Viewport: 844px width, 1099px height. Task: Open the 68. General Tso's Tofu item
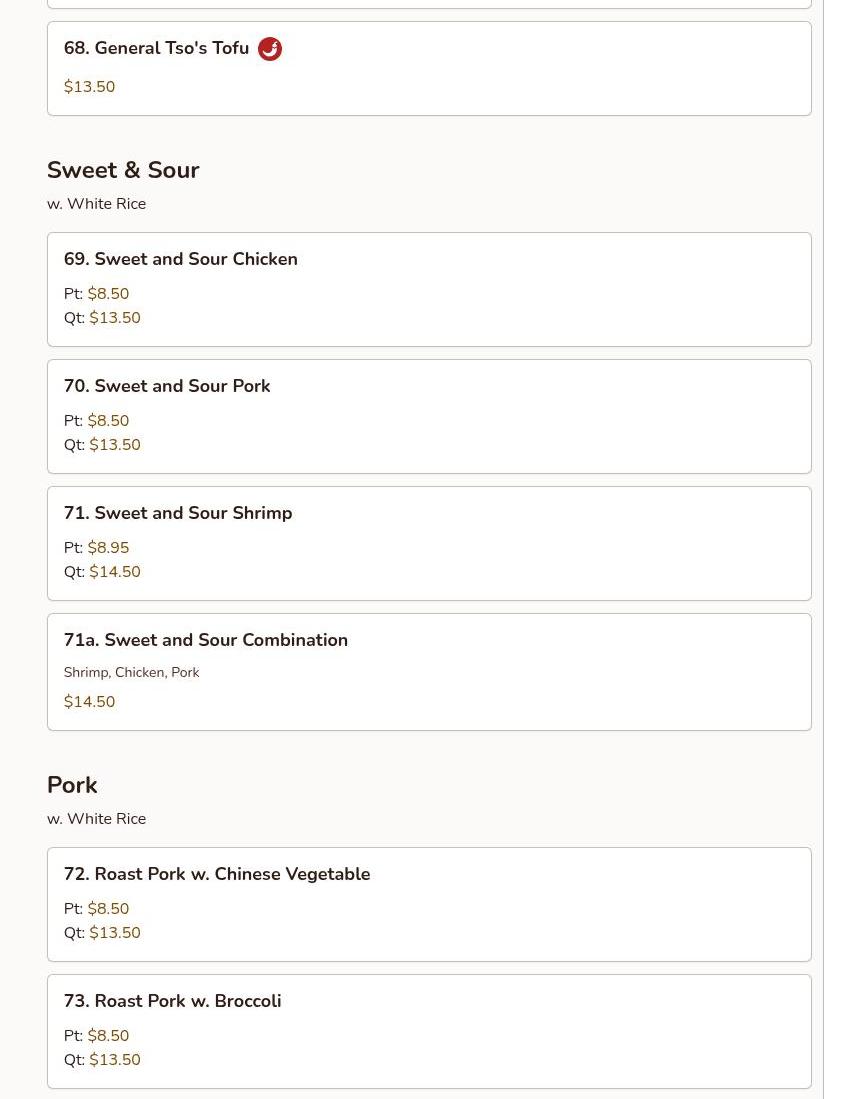(x=156, y=49)
